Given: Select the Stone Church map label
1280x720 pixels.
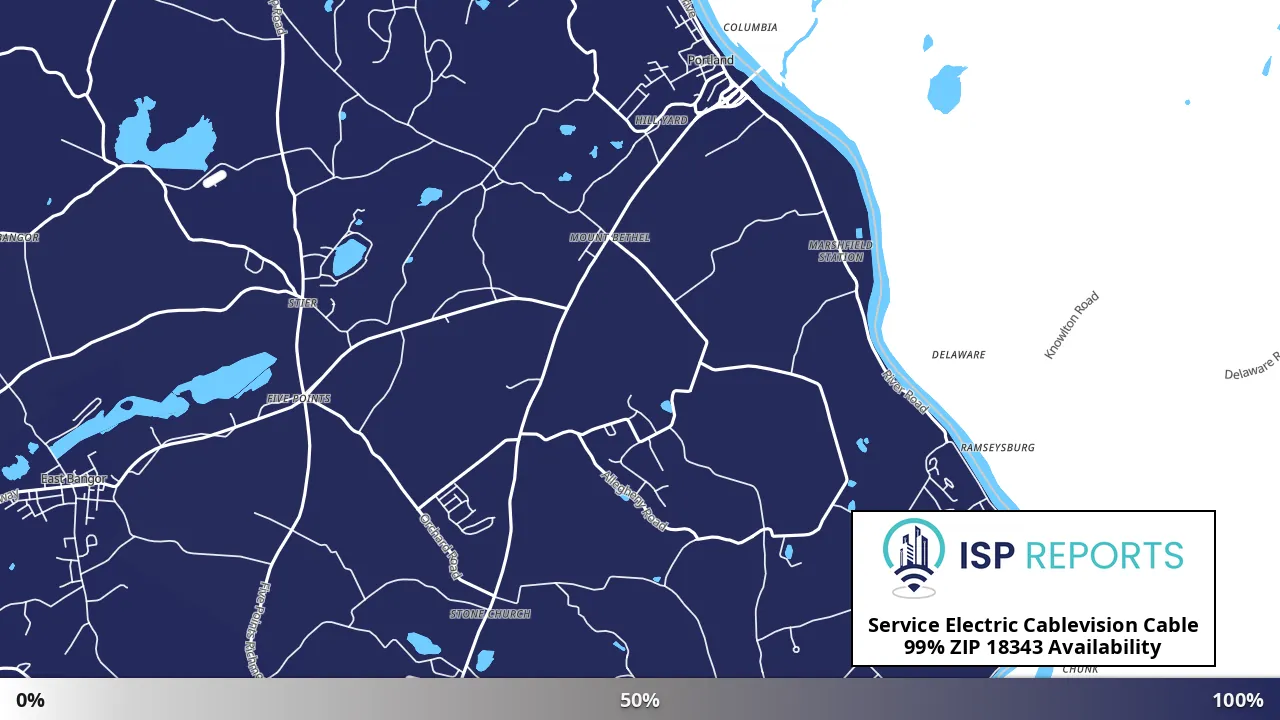Looking at the screenshot, I should coord(490,614).
